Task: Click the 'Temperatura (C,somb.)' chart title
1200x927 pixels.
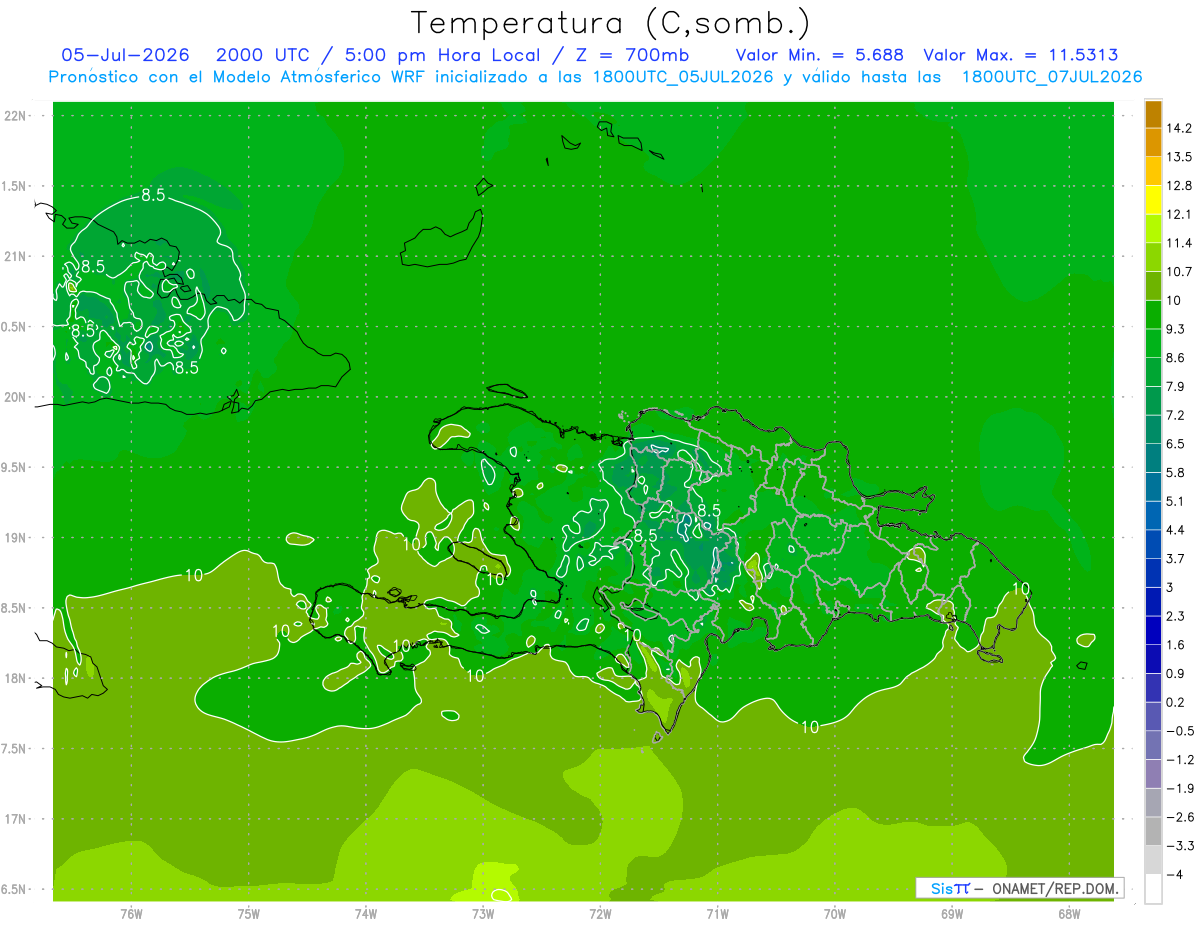Action: [x=611, y=23]
